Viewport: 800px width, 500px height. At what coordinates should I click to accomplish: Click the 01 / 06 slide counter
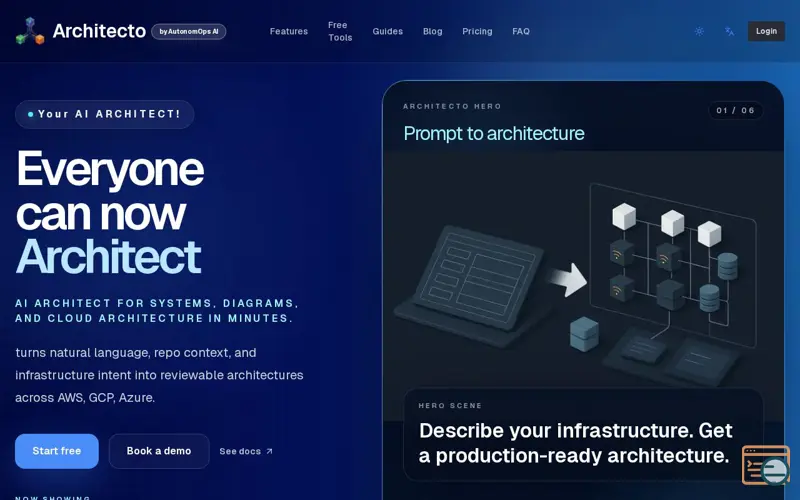[x=735, y=111]
